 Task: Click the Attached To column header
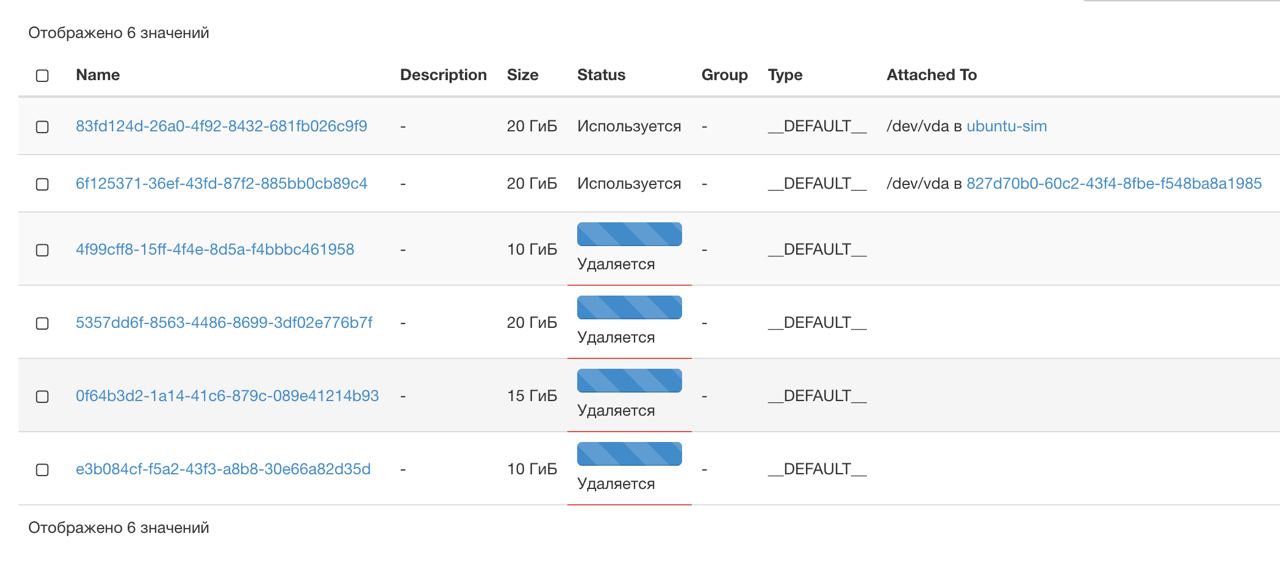tap(931, 75)
